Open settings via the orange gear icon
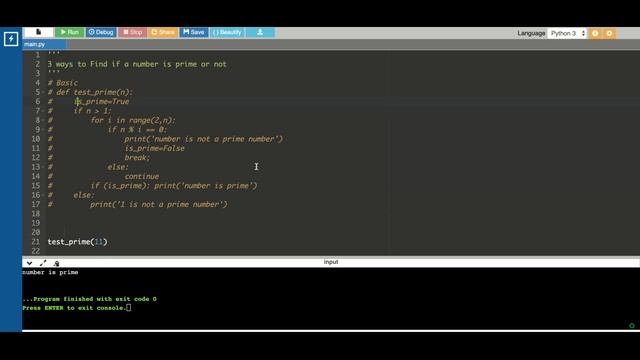640x360 pixels. [609, 33]
